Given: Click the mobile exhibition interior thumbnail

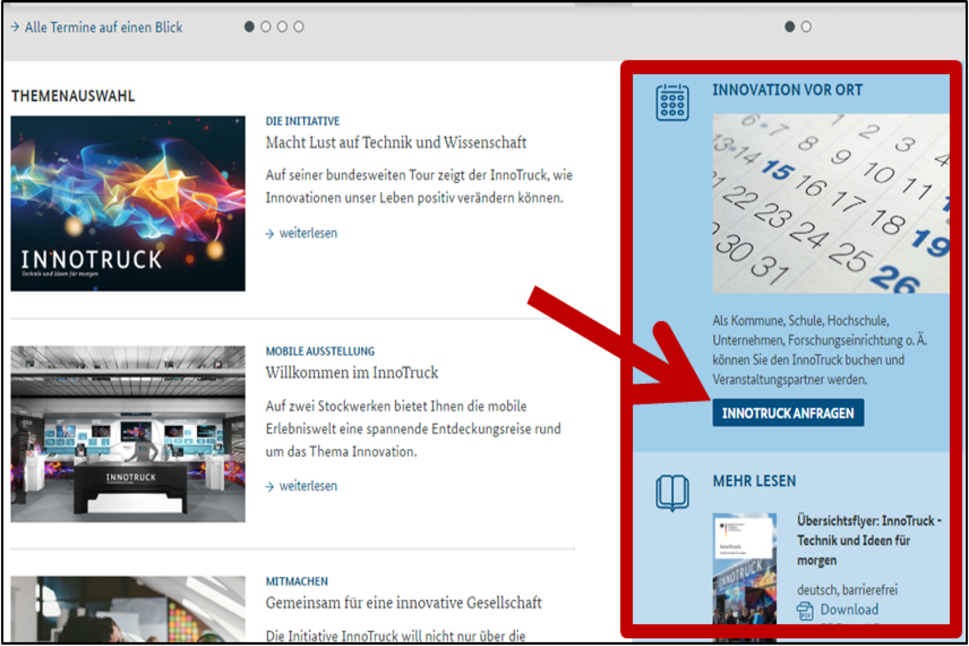Looking at the screenshot, I should pyautogui.click(x=128, y=434).
